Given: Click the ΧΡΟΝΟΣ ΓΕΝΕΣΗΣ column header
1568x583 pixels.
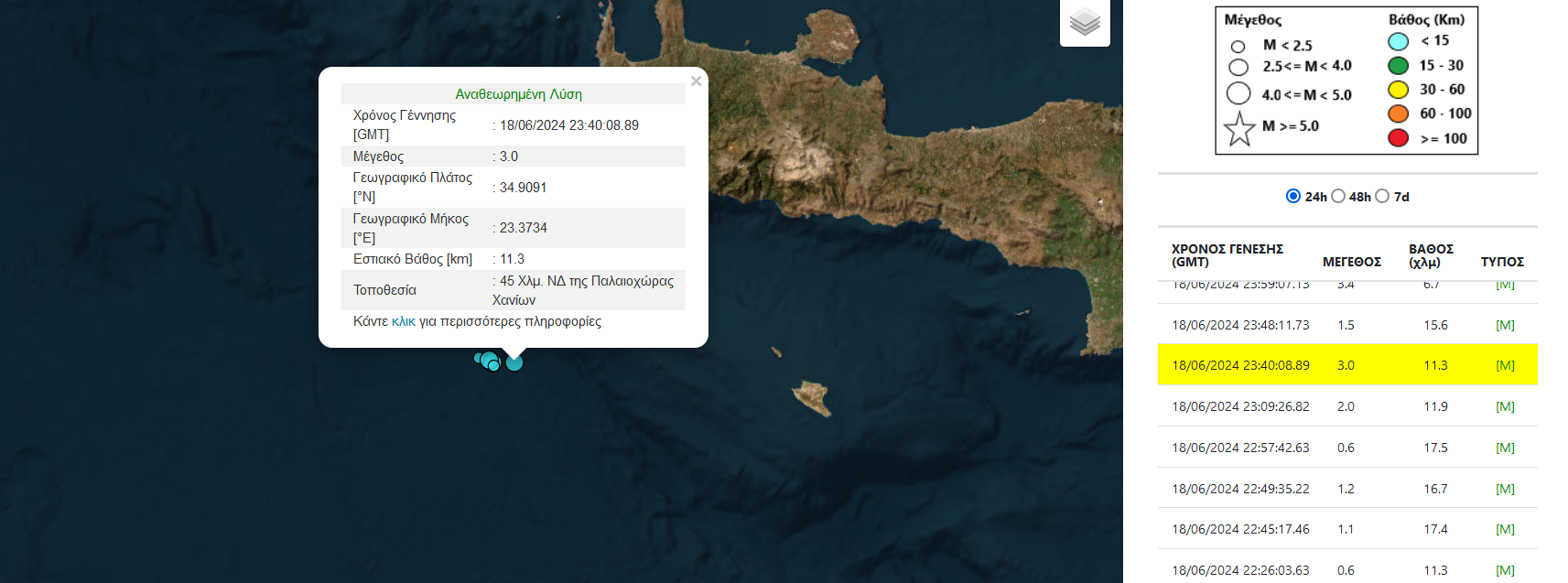Looking at the screenshot, I should (x=1227, y=255).
